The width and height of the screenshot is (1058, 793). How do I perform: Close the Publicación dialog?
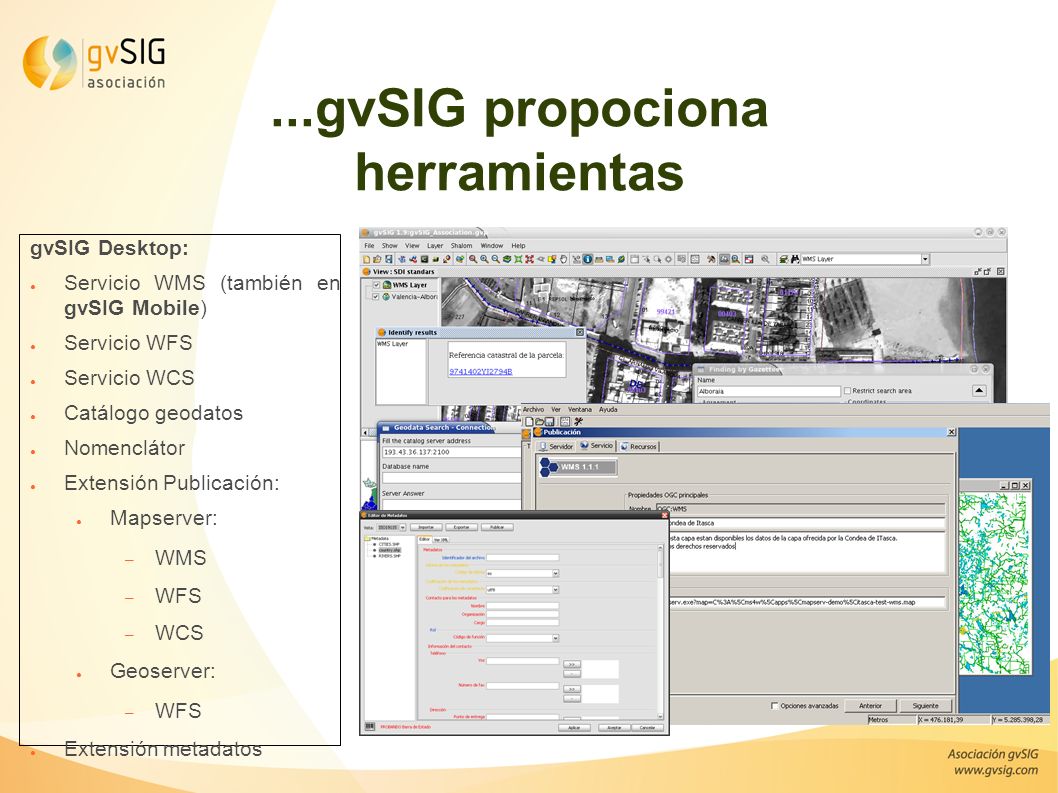[x=951, y=432]
